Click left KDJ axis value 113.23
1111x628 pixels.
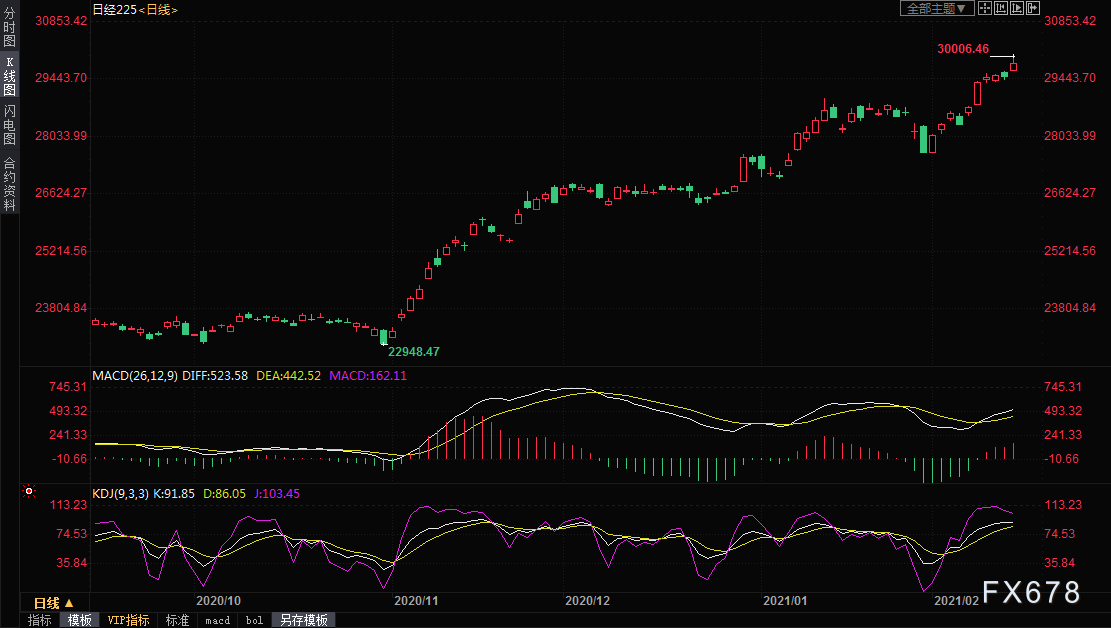[x=69, y=505]
